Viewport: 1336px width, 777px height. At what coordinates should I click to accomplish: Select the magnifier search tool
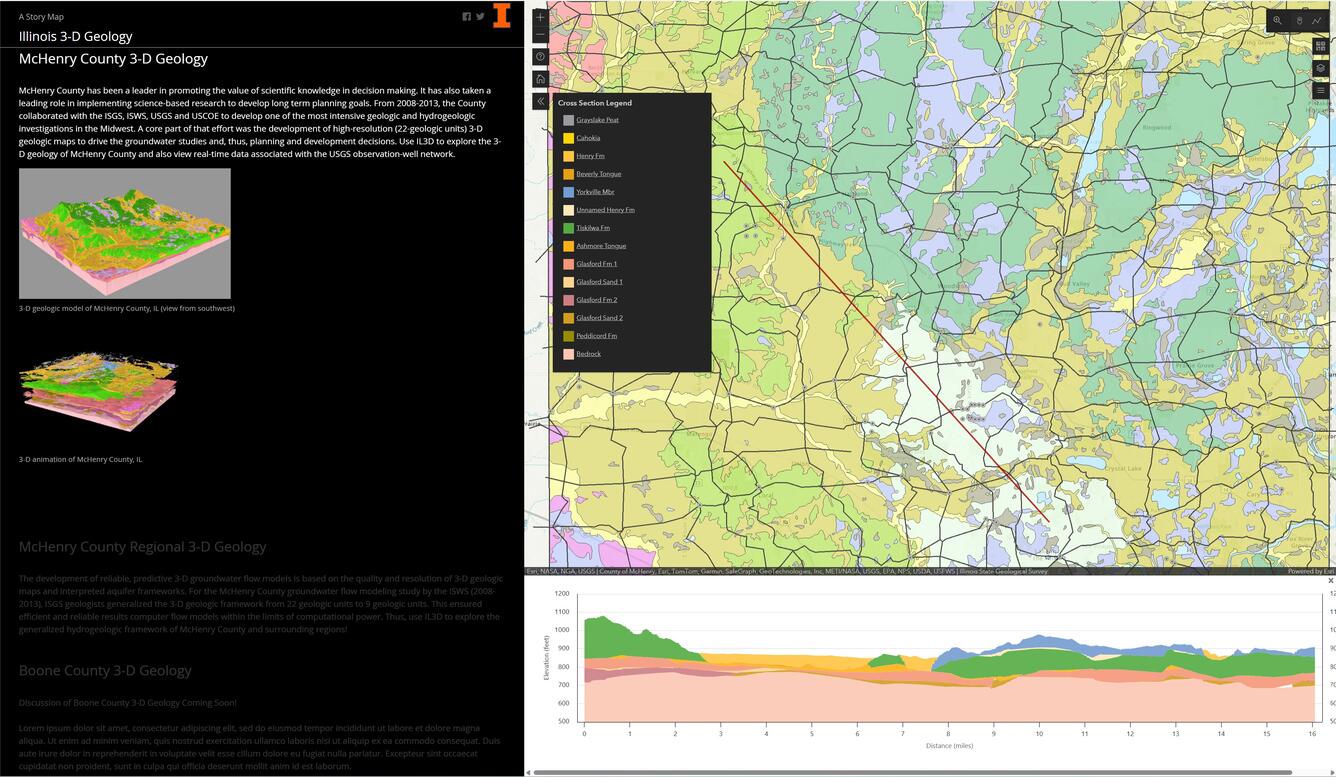coord(1277,20)
